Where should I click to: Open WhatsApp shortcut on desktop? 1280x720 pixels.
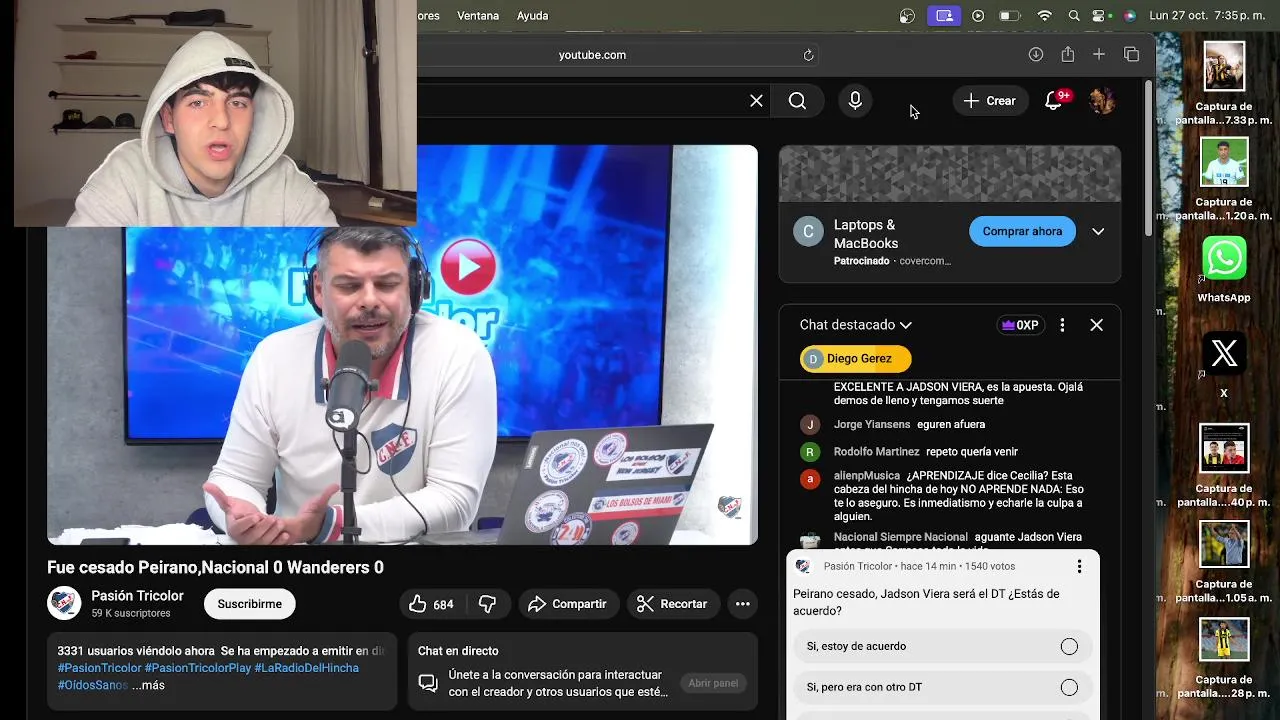pyautogui.click(x=1224, y=259)
